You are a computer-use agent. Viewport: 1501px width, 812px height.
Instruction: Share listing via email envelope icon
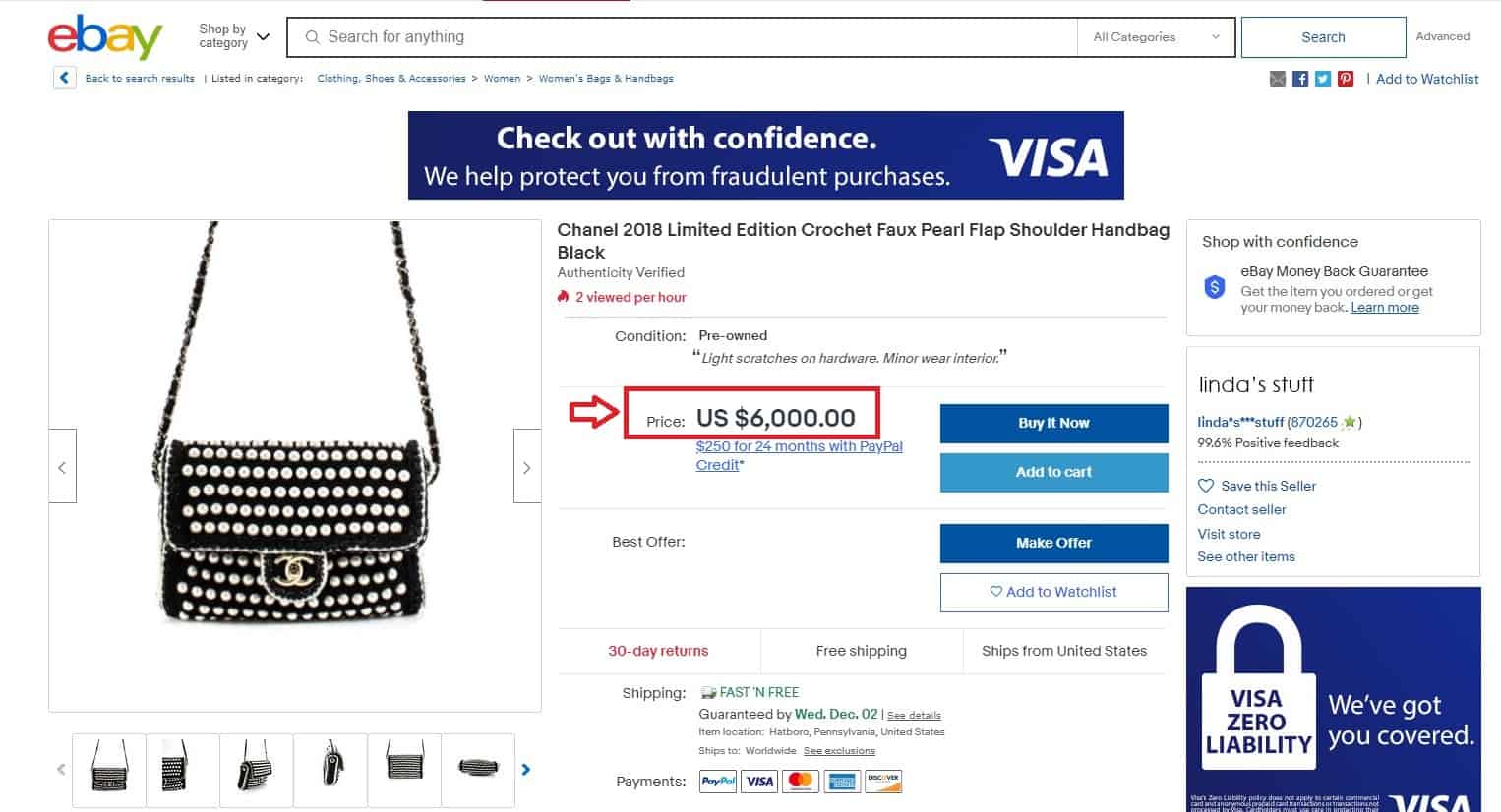1278,79
